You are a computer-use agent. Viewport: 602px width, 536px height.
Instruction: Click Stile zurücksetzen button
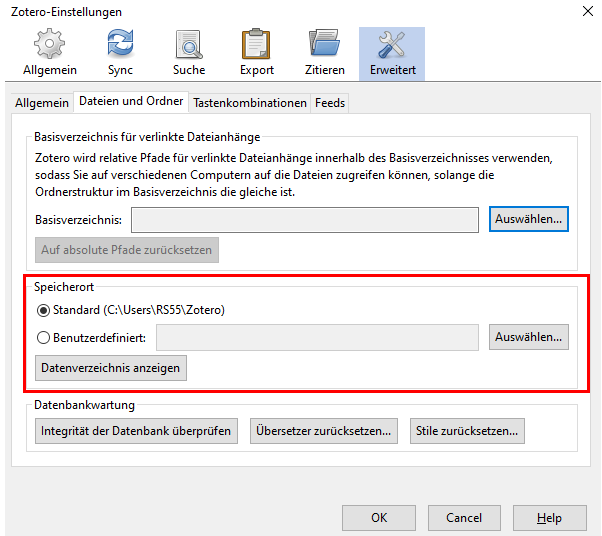pos(467,431)
